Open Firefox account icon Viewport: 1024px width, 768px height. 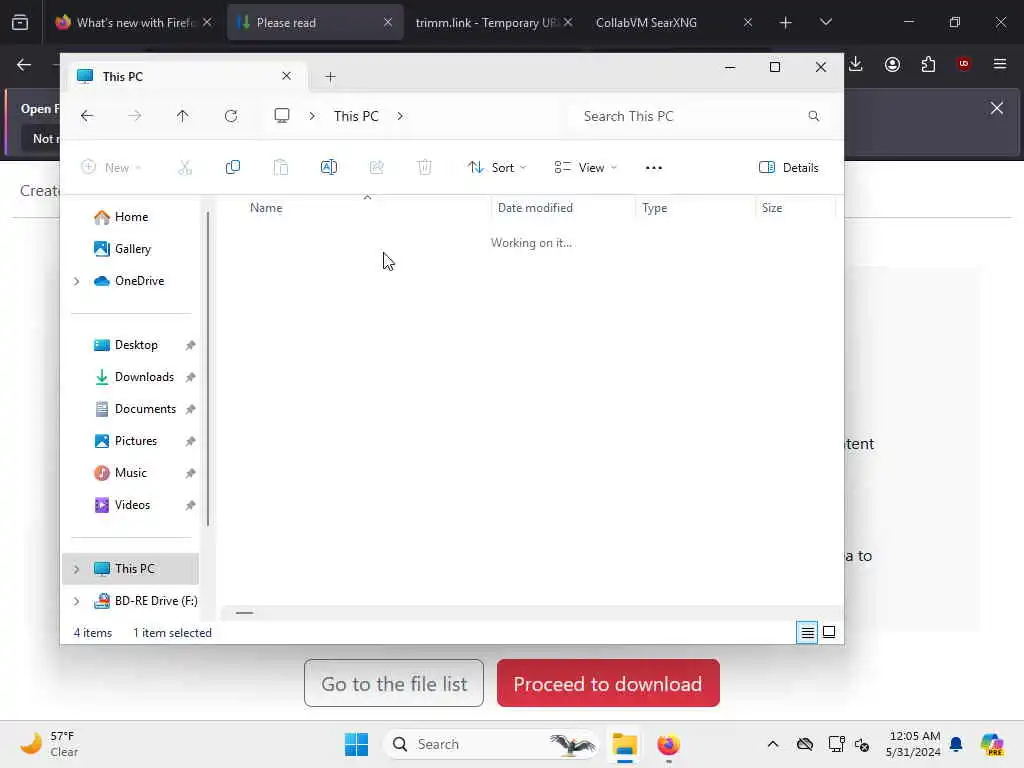click(892, 64)
